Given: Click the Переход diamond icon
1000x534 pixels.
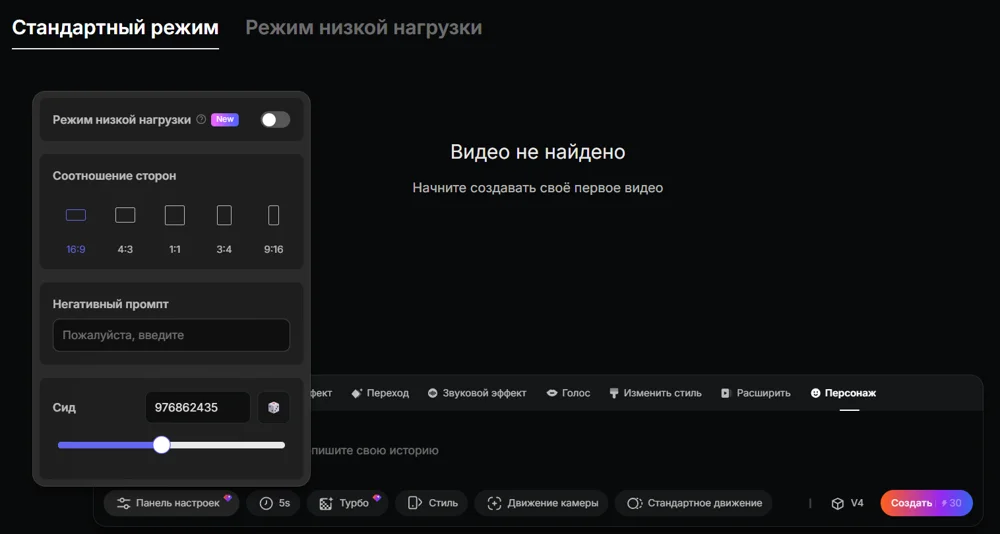Looking at the screenshot, I should click(x=357, y=393).
